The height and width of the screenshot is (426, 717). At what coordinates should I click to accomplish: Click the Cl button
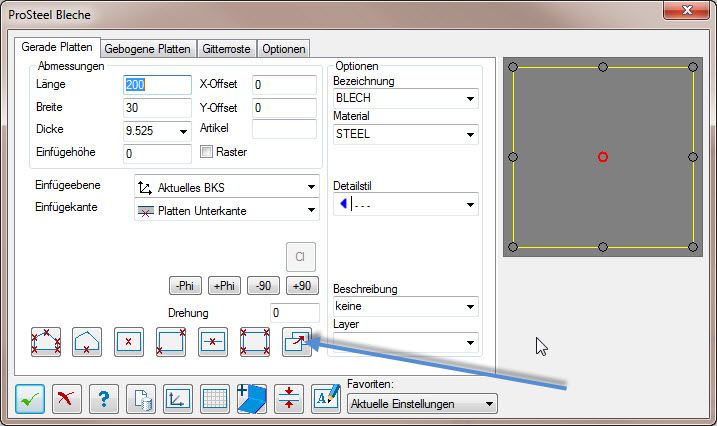(x=301, y=257)
